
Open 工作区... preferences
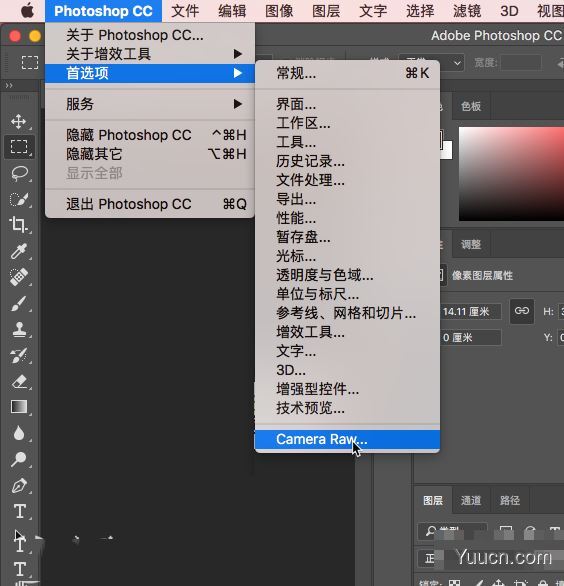pyautogui.click(x=347, y=123)
